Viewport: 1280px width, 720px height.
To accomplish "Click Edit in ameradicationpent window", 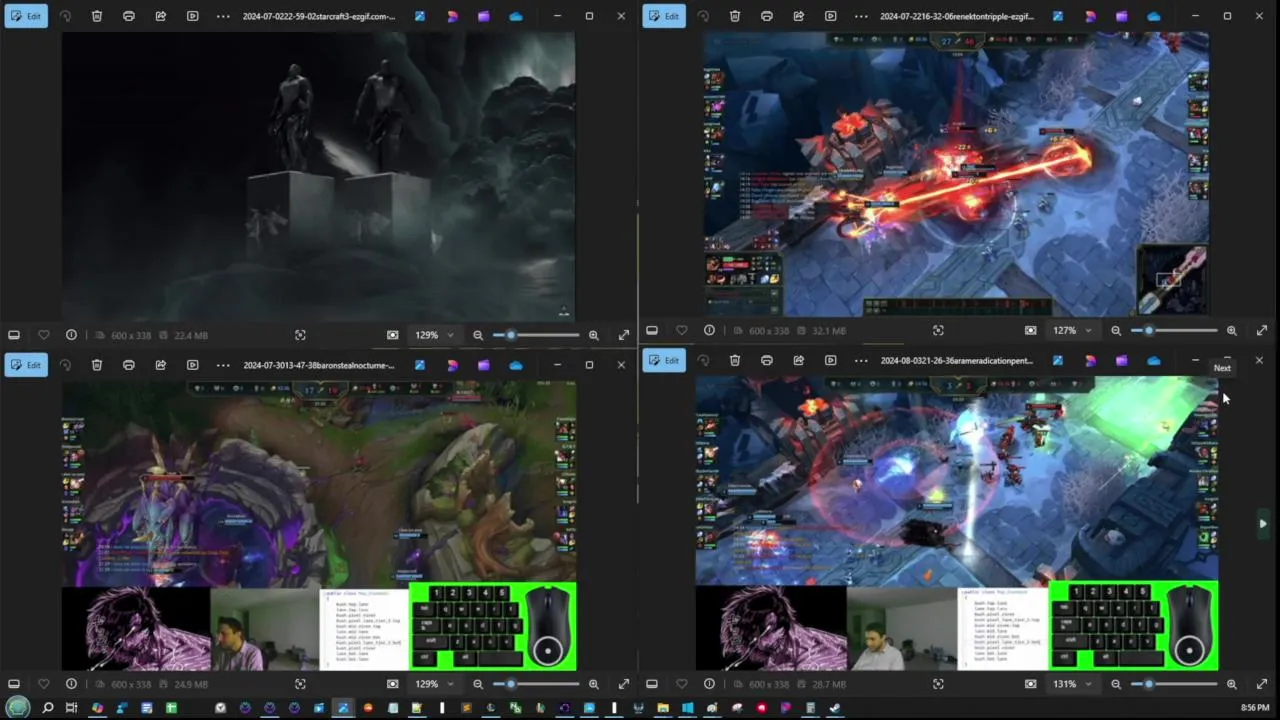I will click(x=664, y=360).
